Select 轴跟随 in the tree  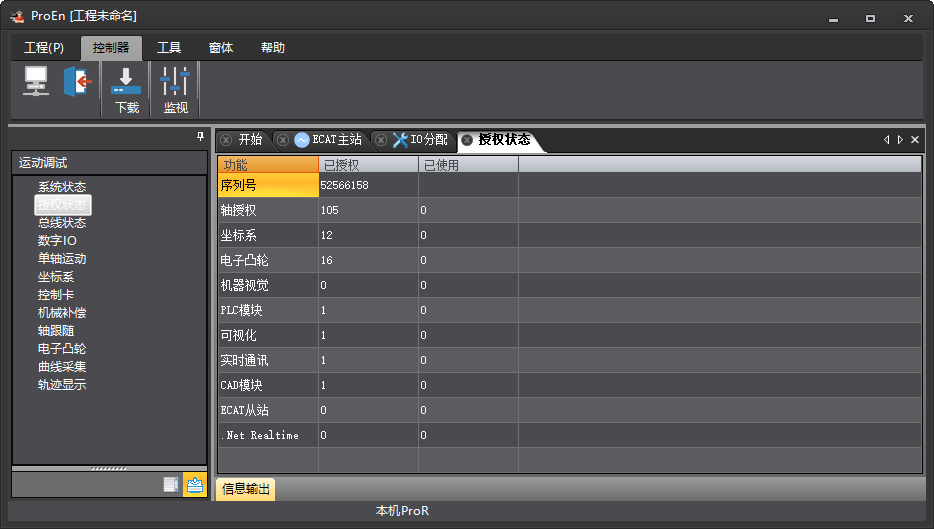click(x=56, y=331)
